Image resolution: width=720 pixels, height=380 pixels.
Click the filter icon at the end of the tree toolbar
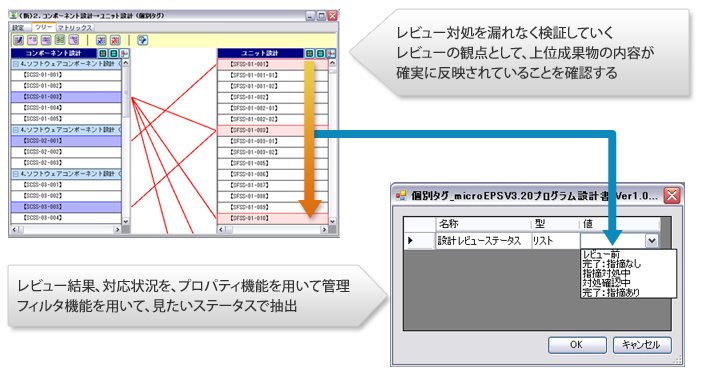click(x=142, y=40)
